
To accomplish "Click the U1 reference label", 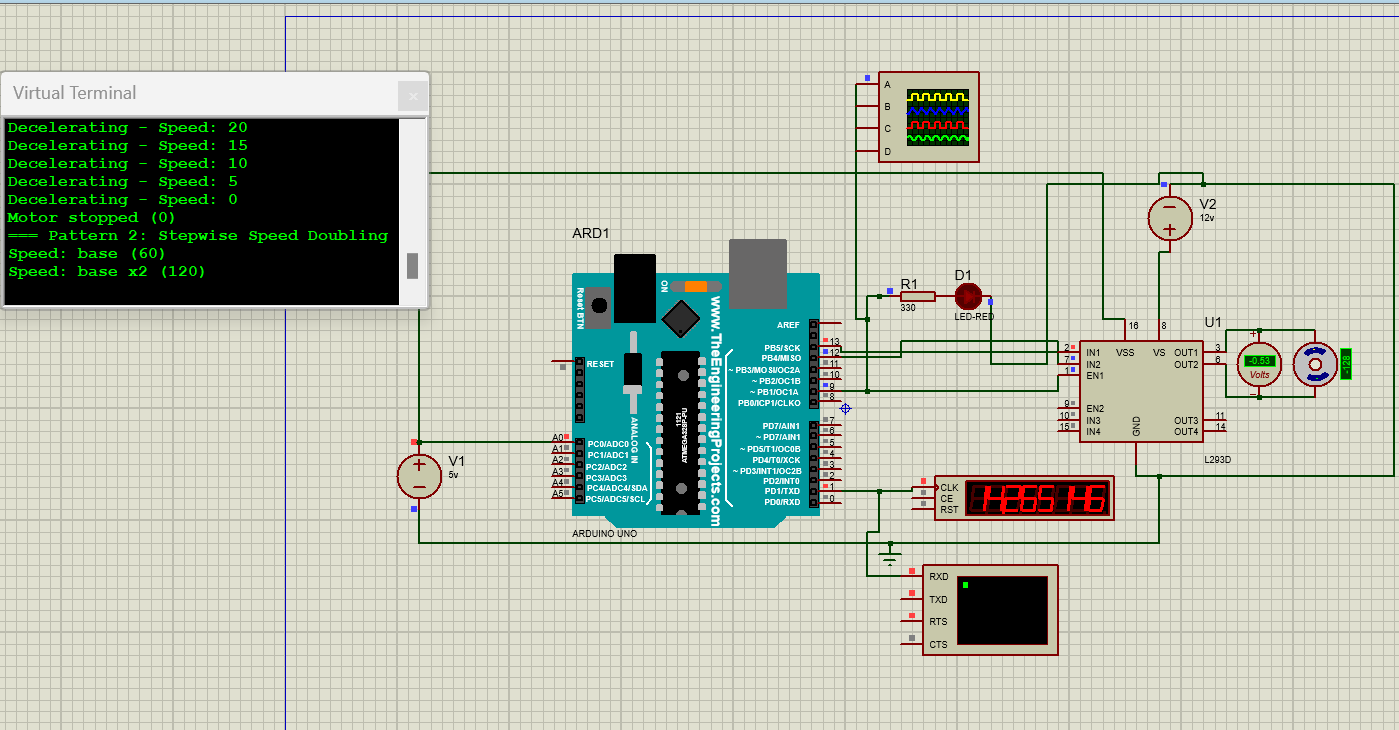I will 1213,322.
